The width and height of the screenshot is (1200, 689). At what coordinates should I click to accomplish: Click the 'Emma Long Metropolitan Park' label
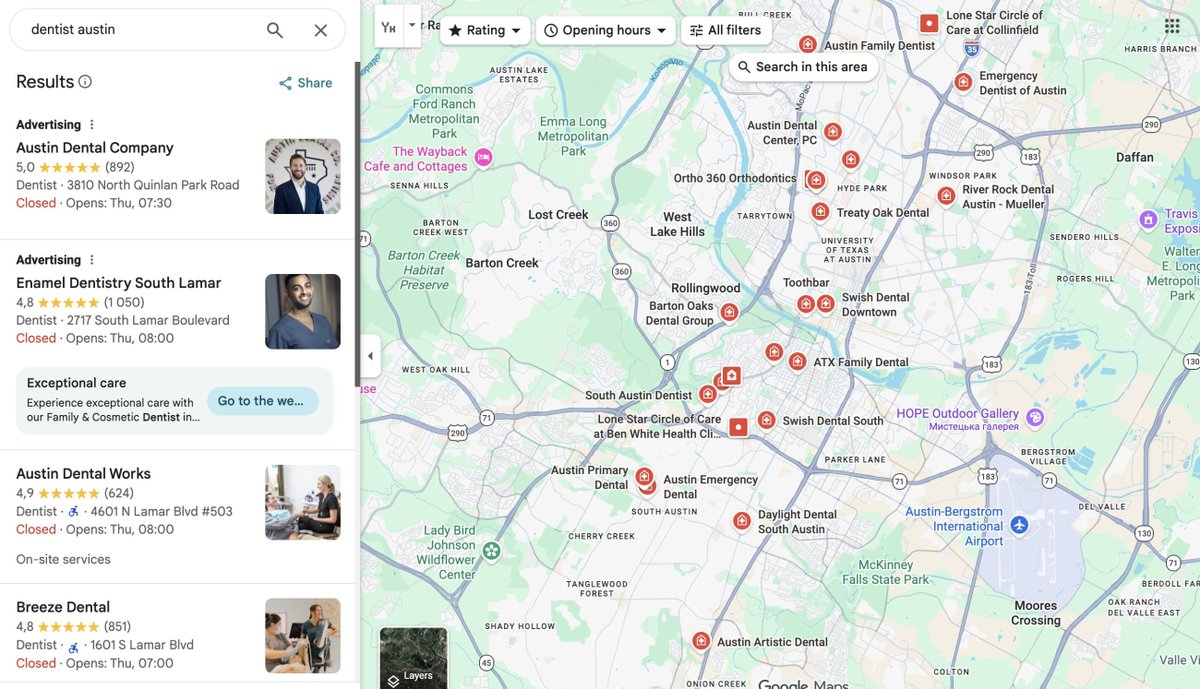pyautogui.click(x=573, y=136)
